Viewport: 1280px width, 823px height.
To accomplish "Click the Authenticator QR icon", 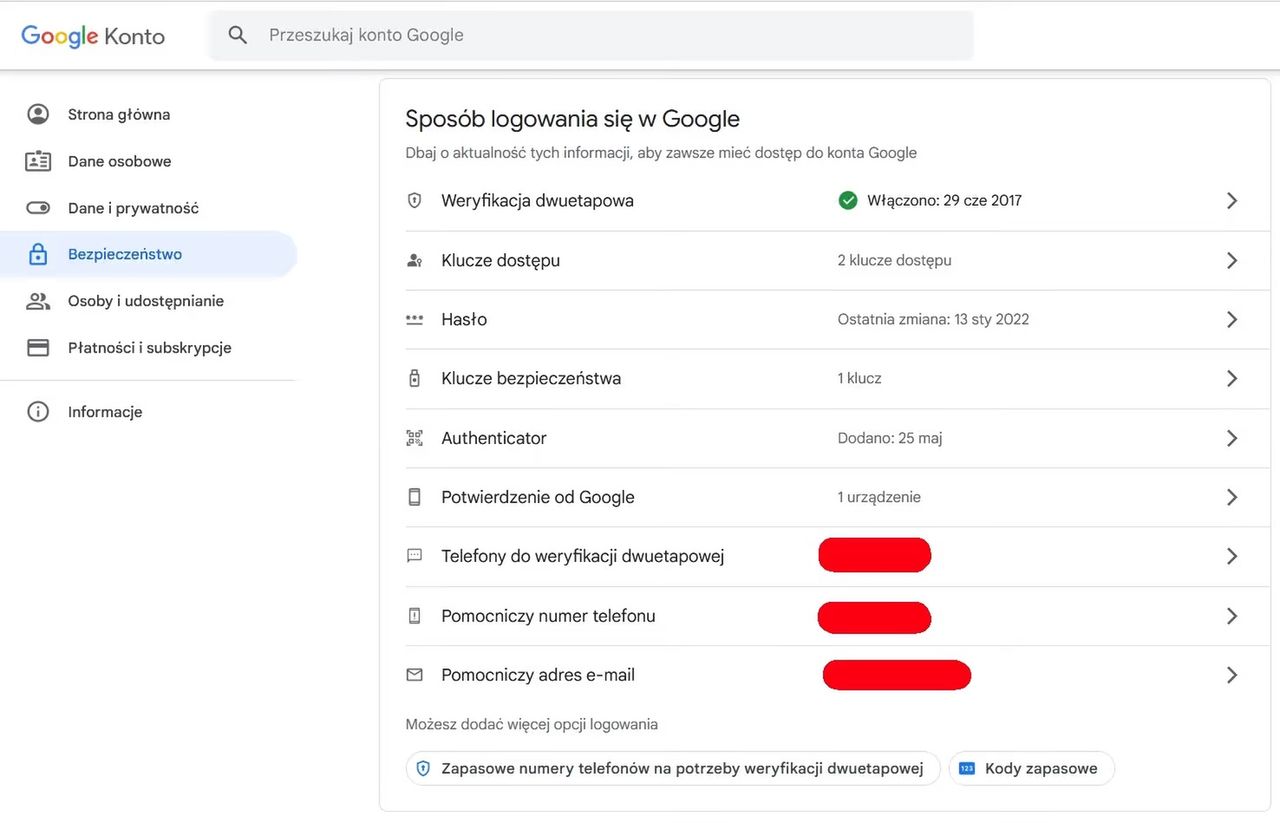I will pos(415,438).
